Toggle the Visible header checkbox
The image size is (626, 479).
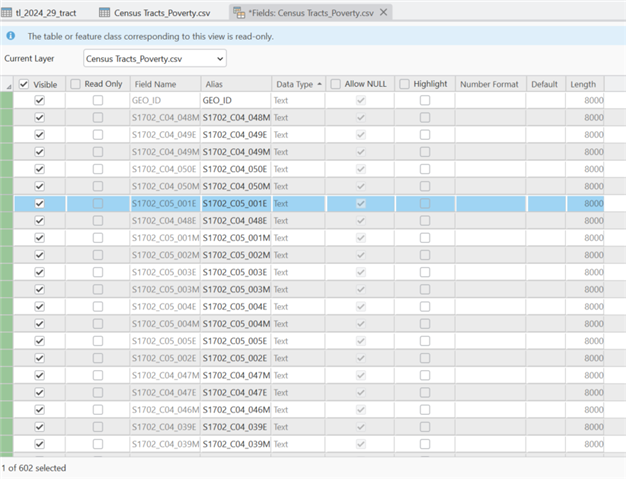click(x=24, y=84)
